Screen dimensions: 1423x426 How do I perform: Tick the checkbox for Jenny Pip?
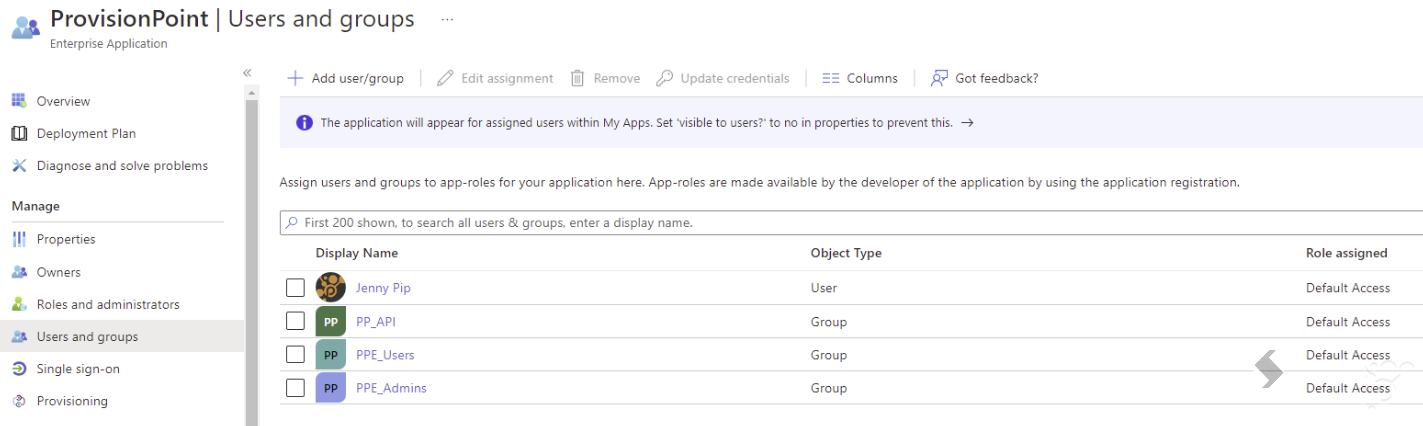point(295,288)
